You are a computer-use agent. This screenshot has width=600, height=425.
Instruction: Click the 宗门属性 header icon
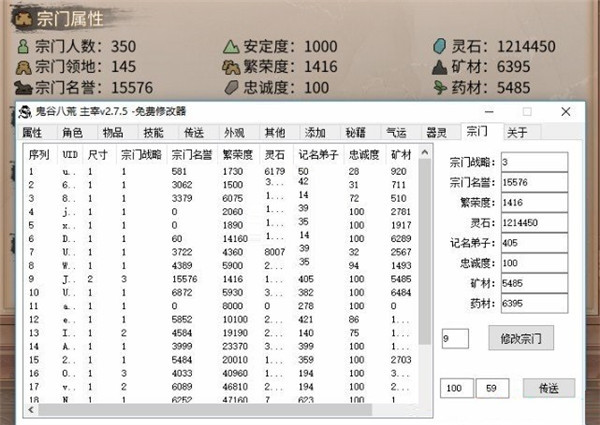point(23,19)
